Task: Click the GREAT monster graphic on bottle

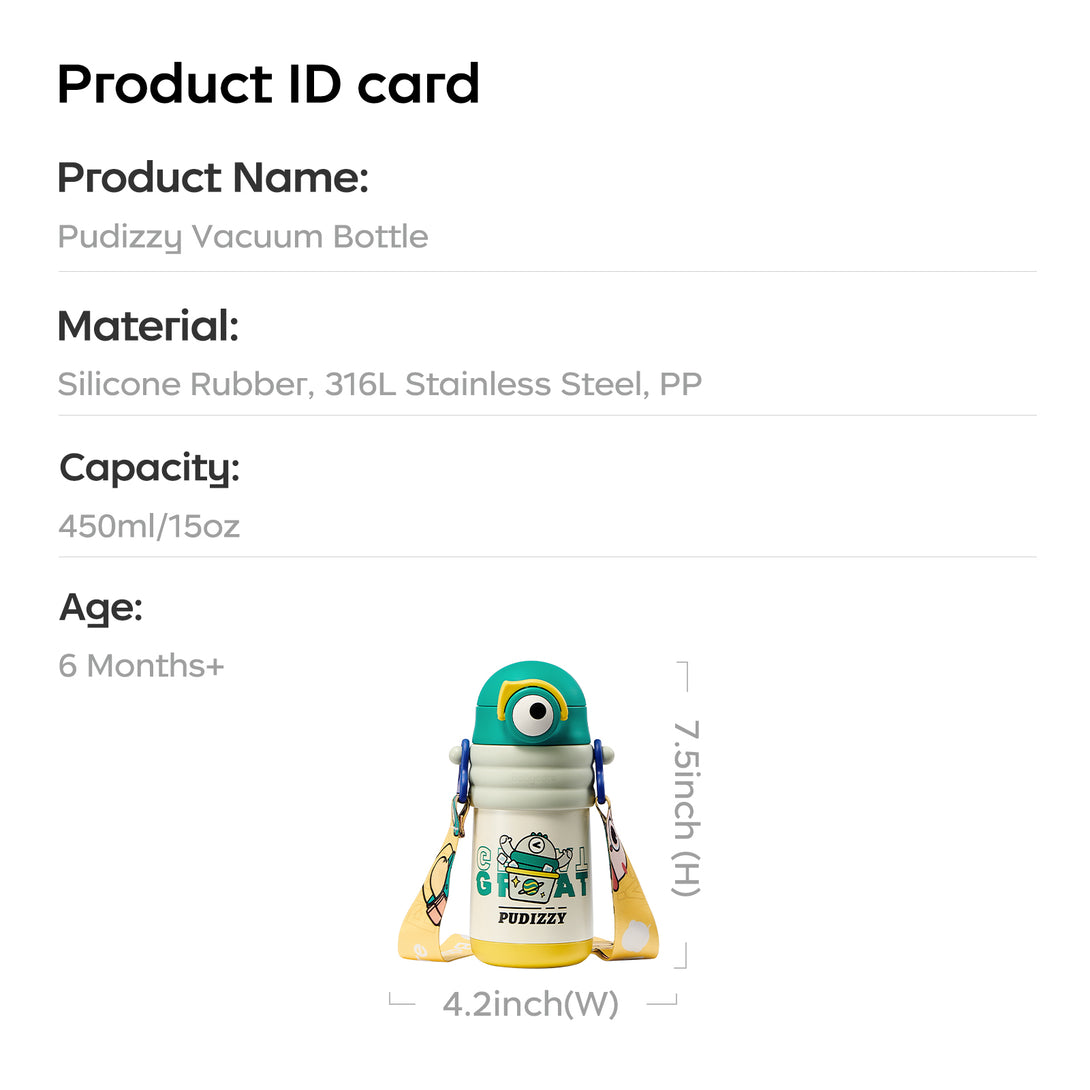Action: coord(532,868)
